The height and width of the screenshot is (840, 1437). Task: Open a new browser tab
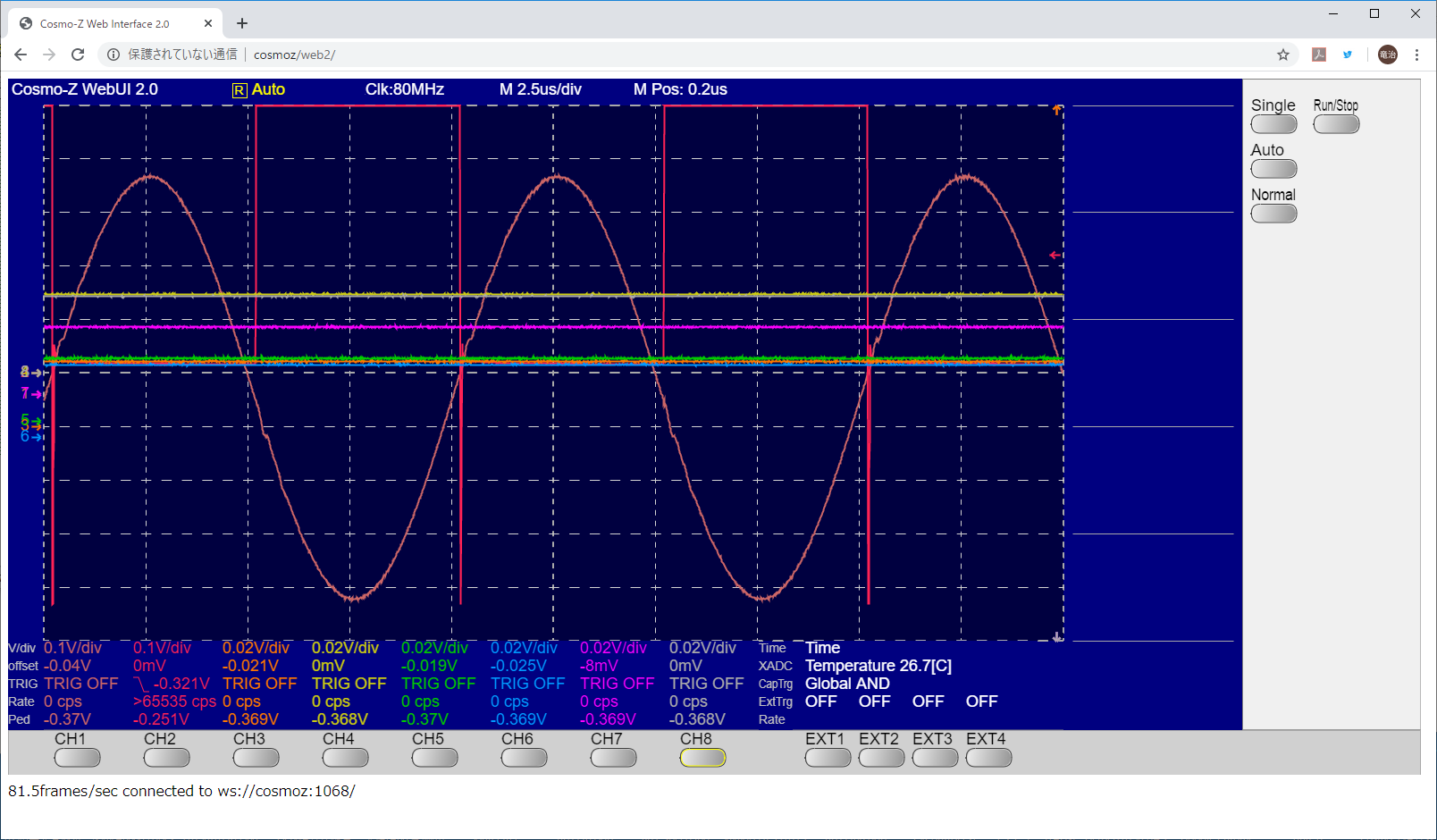tap(242, 23)
